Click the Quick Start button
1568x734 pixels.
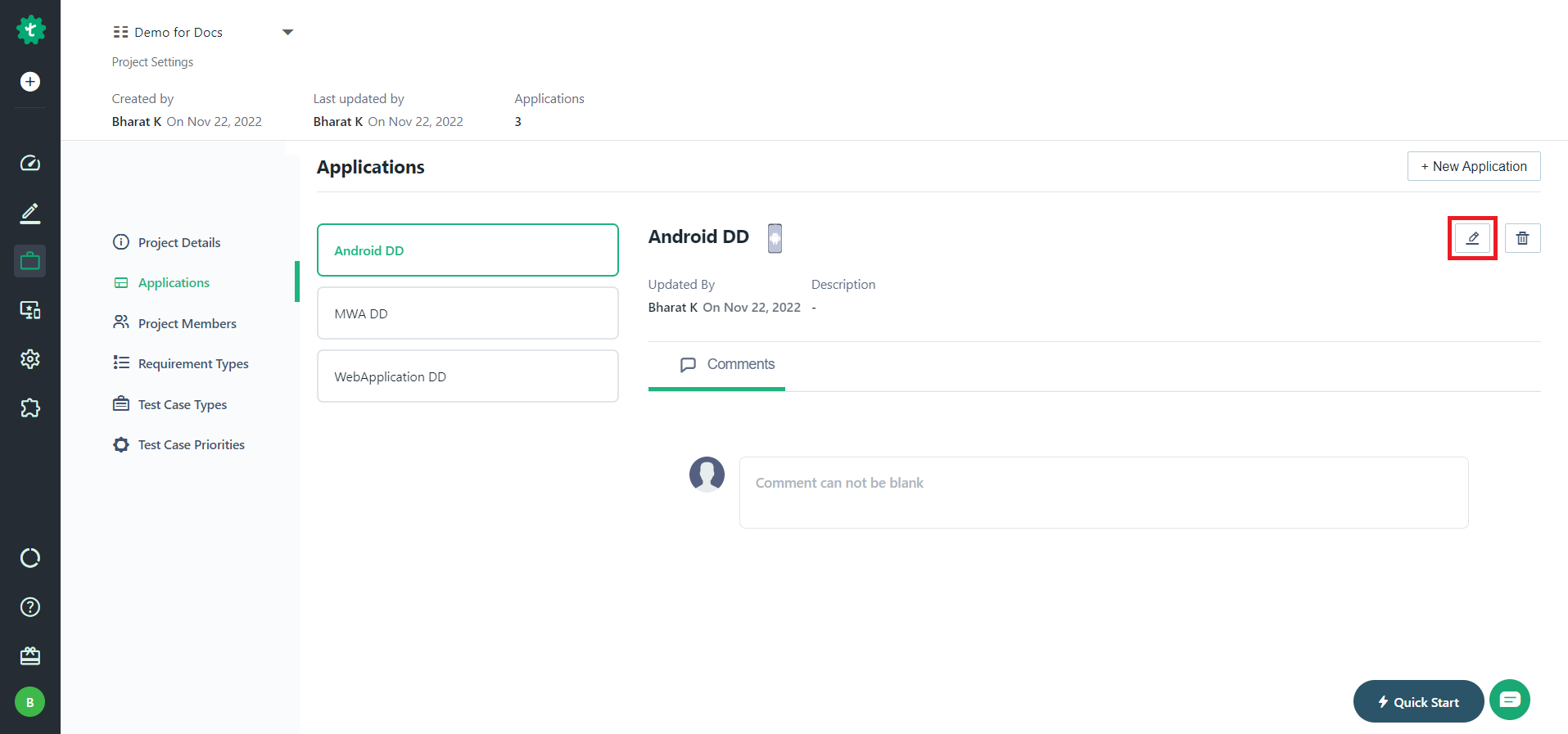1418,701
